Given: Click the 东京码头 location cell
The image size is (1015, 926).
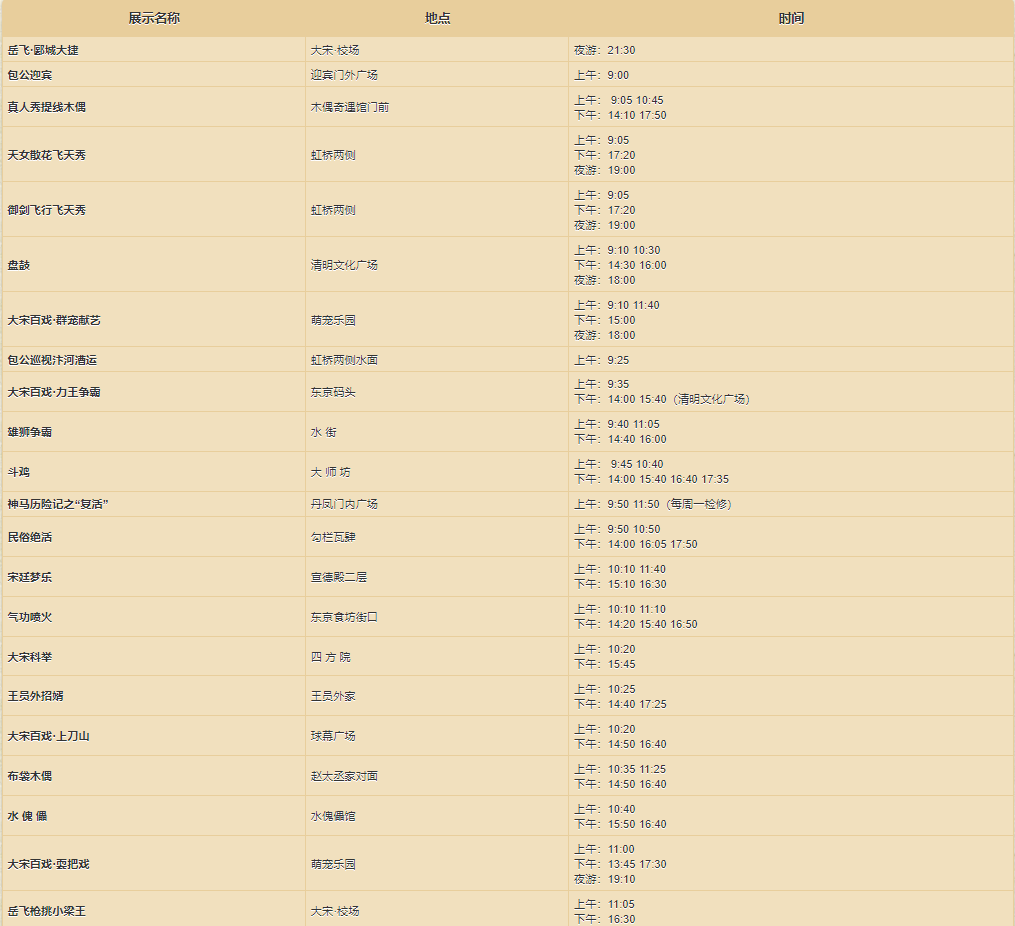Looking at the screenshot, I should (x=333, y=392).
